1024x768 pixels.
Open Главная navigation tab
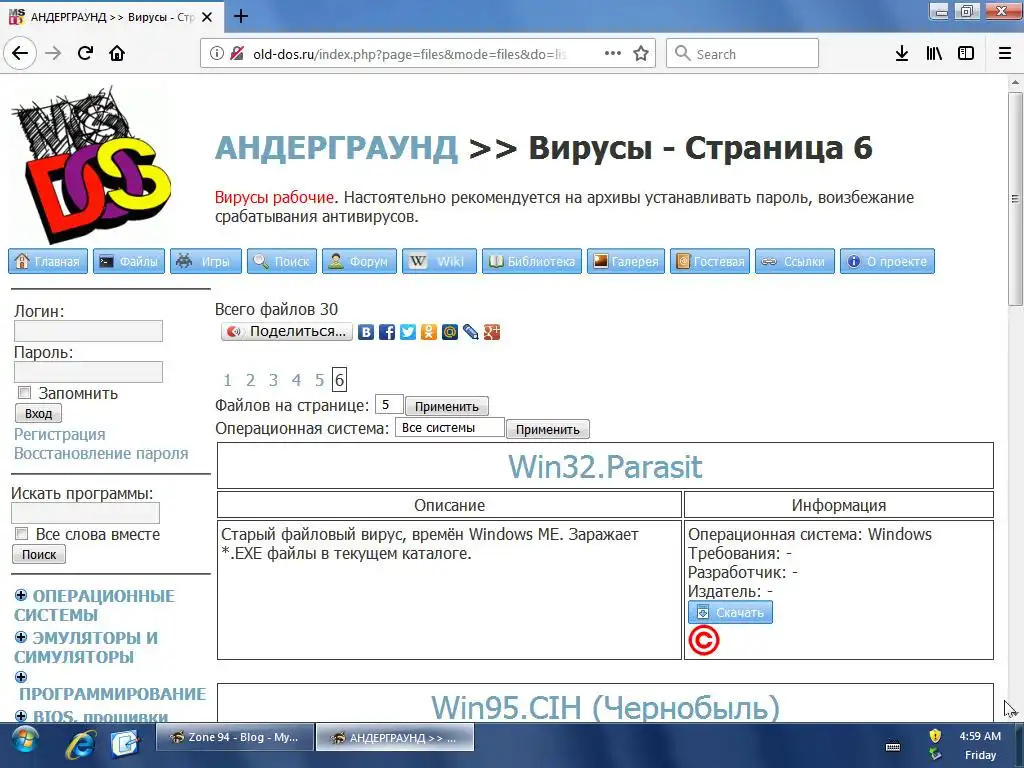point(48,261)
